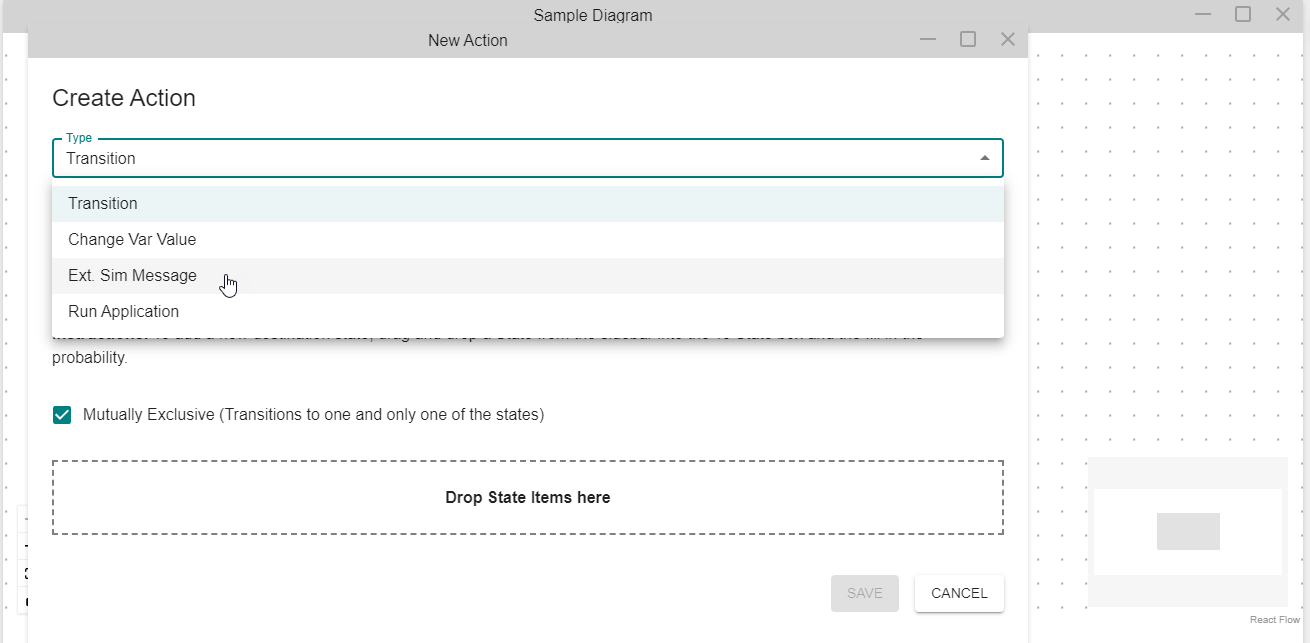This screenshot has height=643, width=1310.
Task: Click the React Flow minimap in Sample Diagram
Action: point(1188,532)
